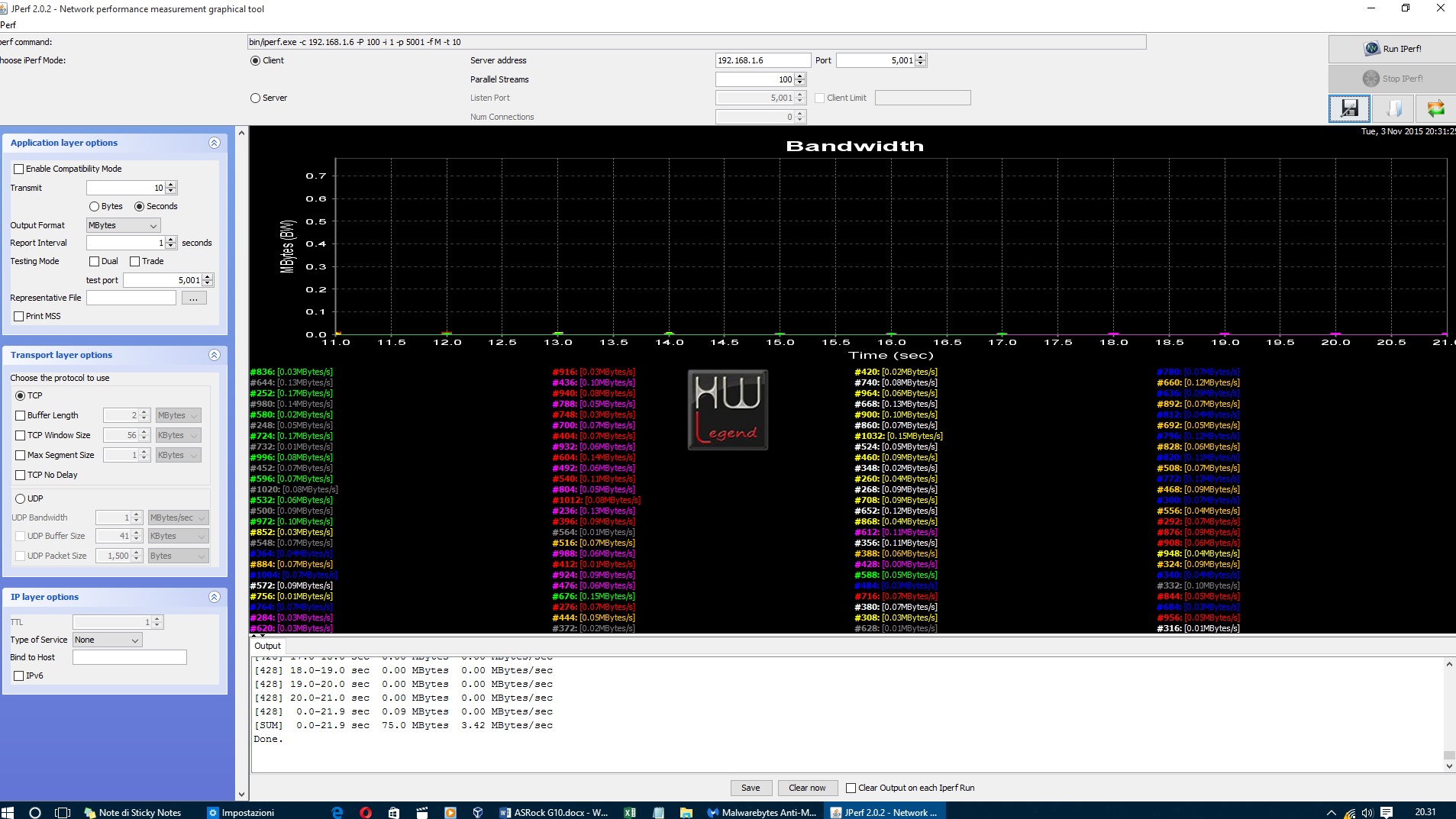Click the Bind to Host input field
The image size is (1456, 819).
[129, 657]
